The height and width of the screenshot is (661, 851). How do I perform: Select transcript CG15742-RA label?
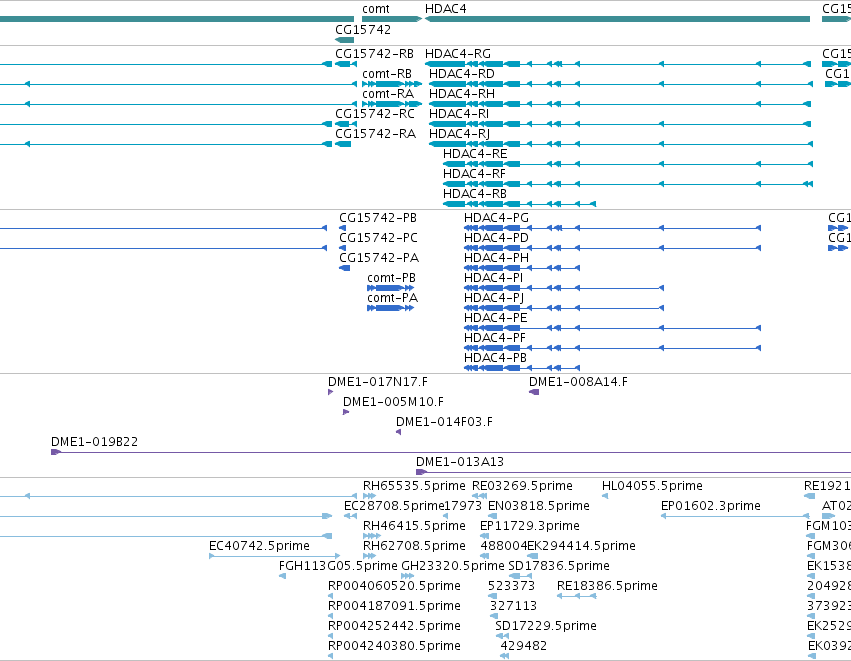(375, 134)
